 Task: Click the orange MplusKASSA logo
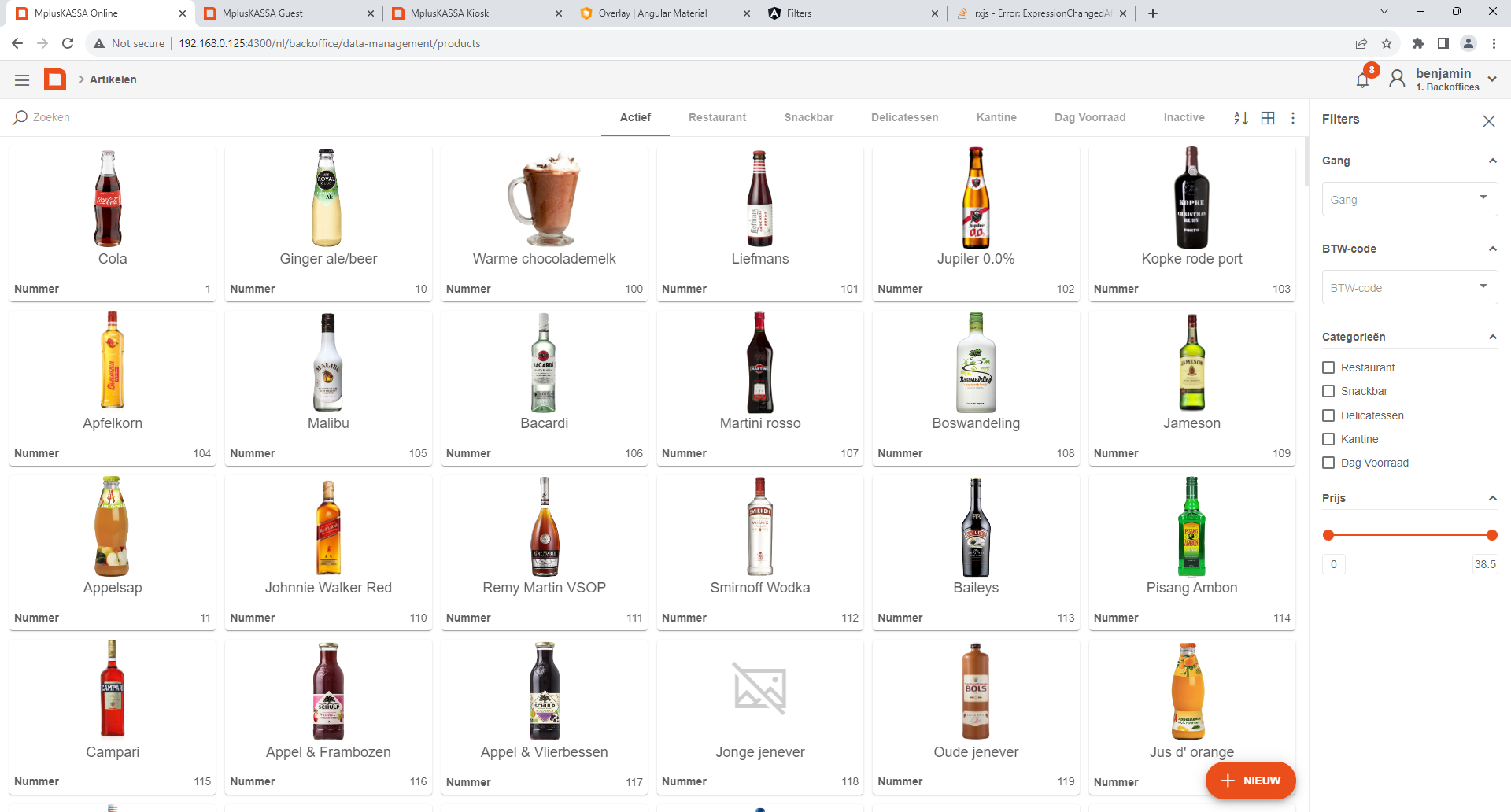pyautogui.click(x=55, y=79)
